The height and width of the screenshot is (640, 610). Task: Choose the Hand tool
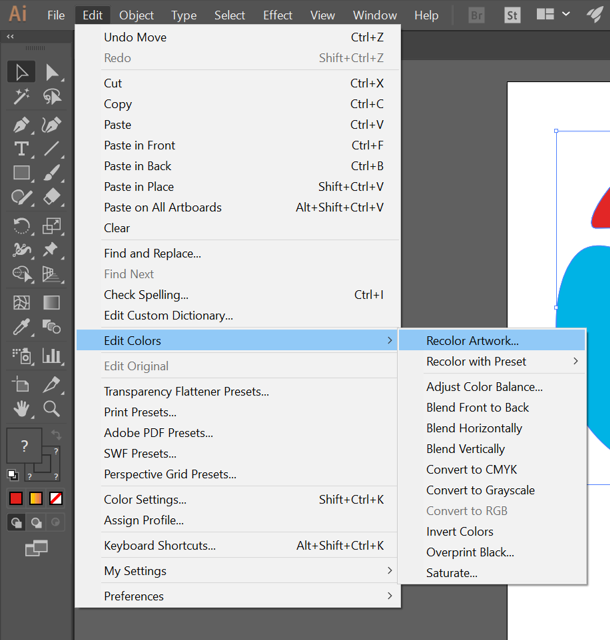pos(21,408)
